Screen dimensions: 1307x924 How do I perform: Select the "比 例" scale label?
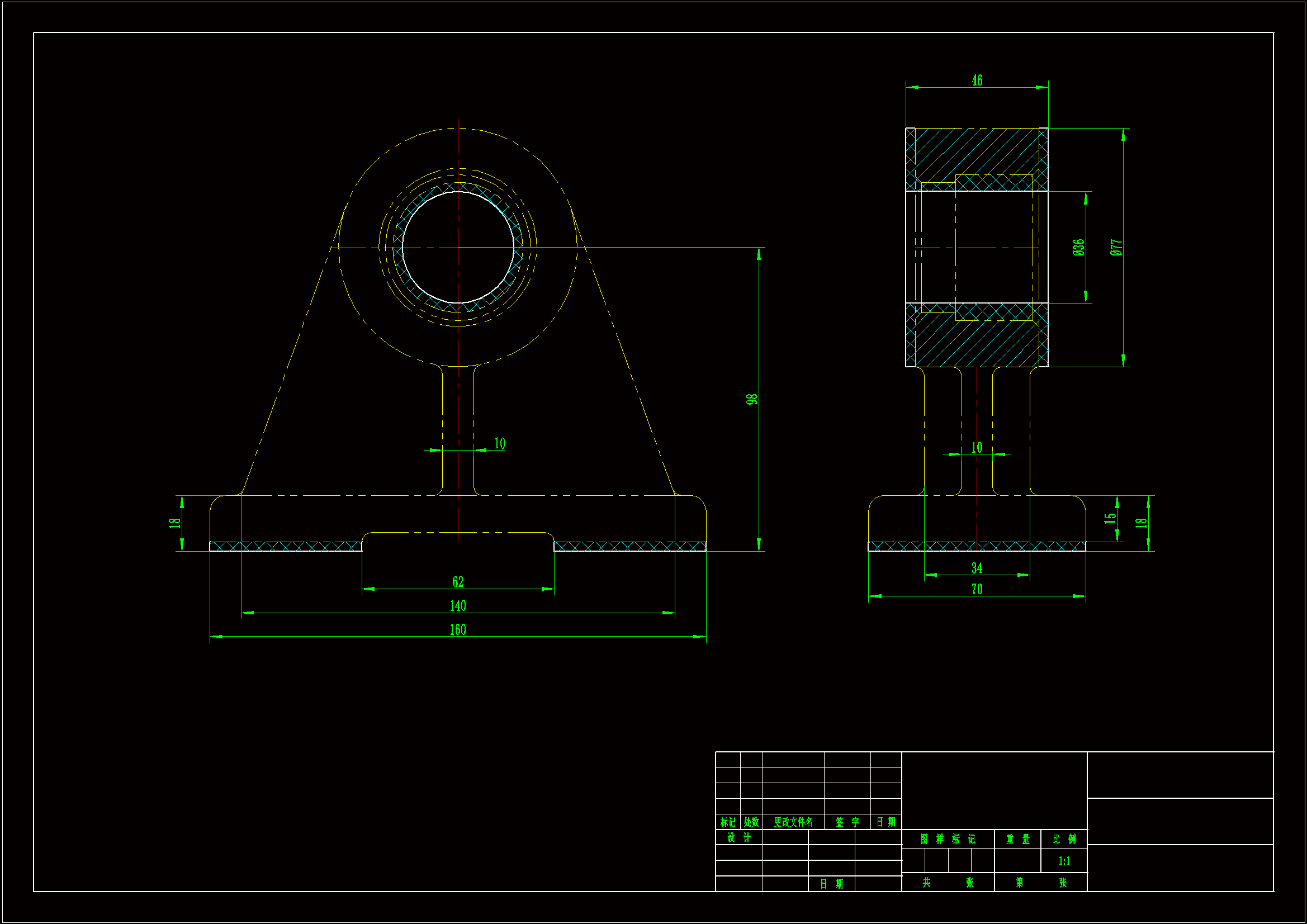pos(1064,839)
